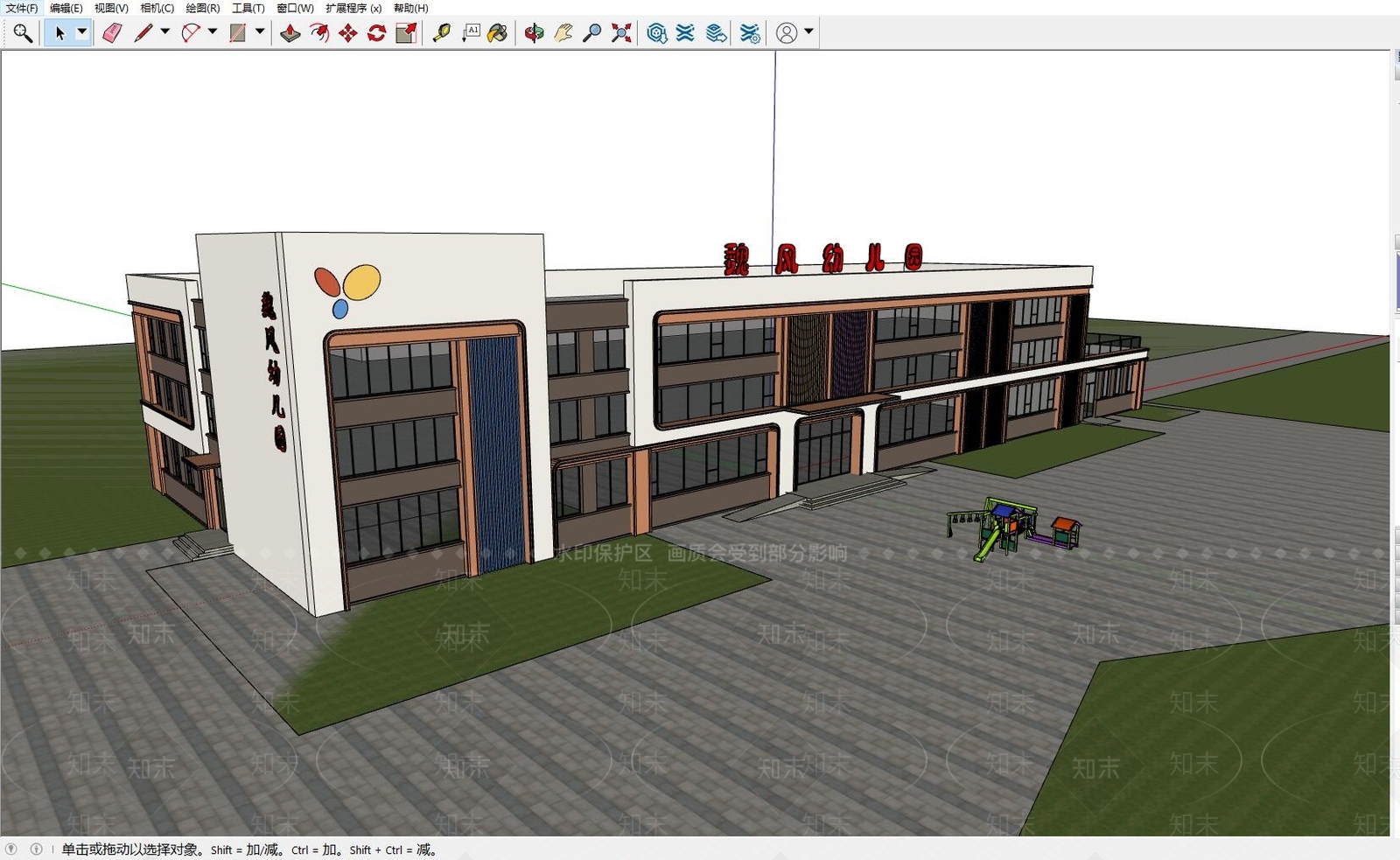Select the Text label tool

[471, 33]
